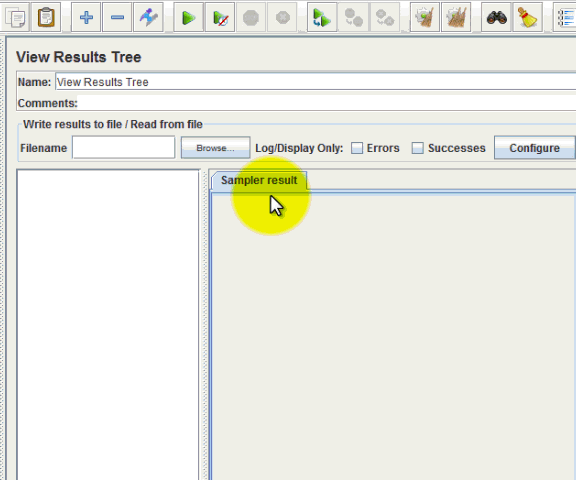Focus the Filename input field

tap(123, 148)
